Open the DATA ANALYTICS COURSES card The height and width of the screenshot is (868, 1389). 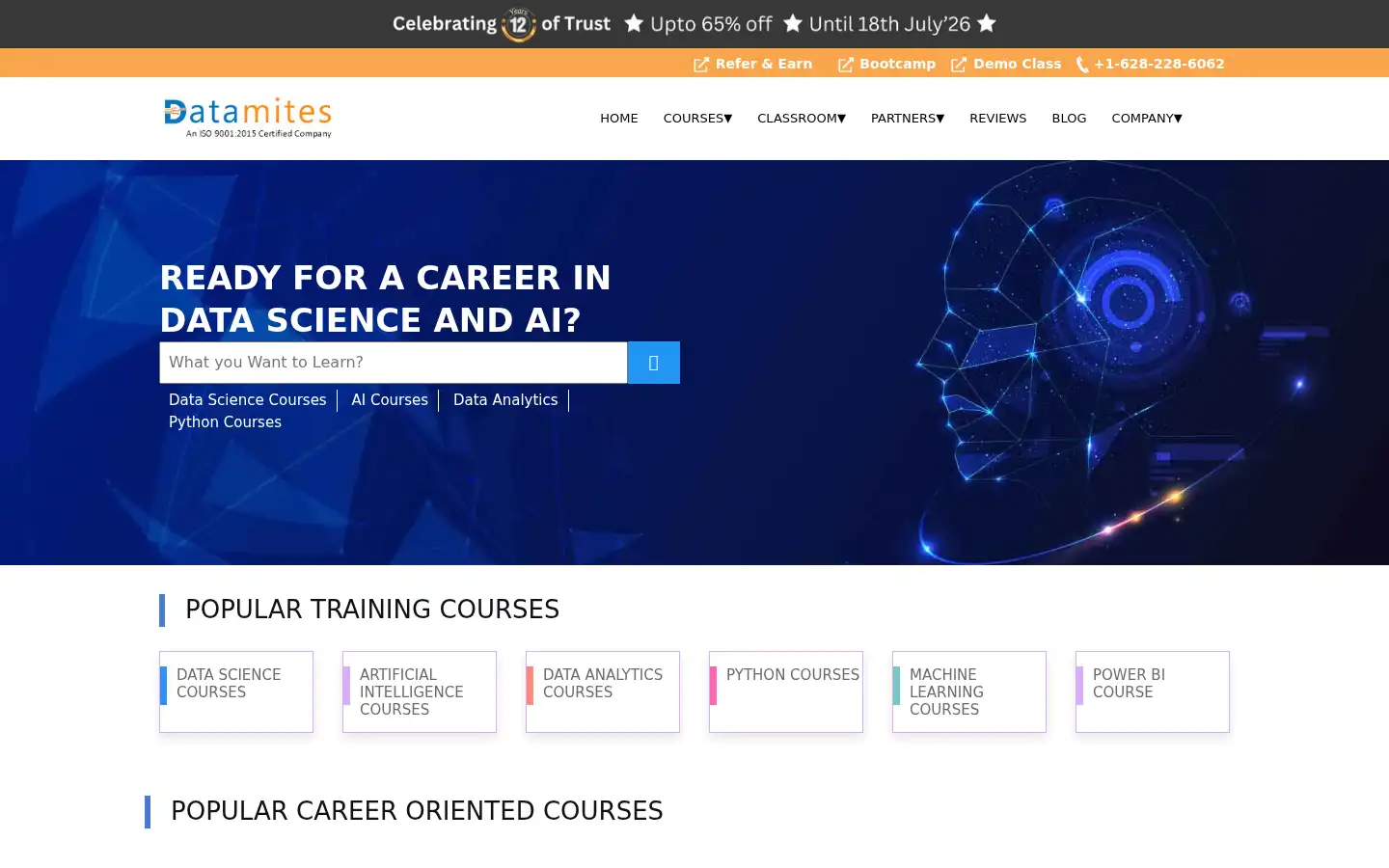pyautogui.click(x=603, y=692)
